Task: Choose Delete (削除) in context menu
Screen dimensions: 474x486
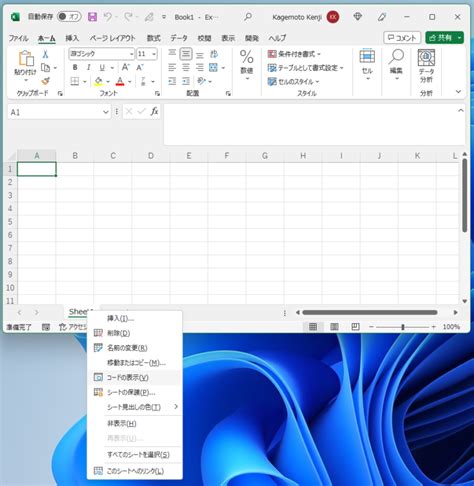Action: tap(135, 333)
